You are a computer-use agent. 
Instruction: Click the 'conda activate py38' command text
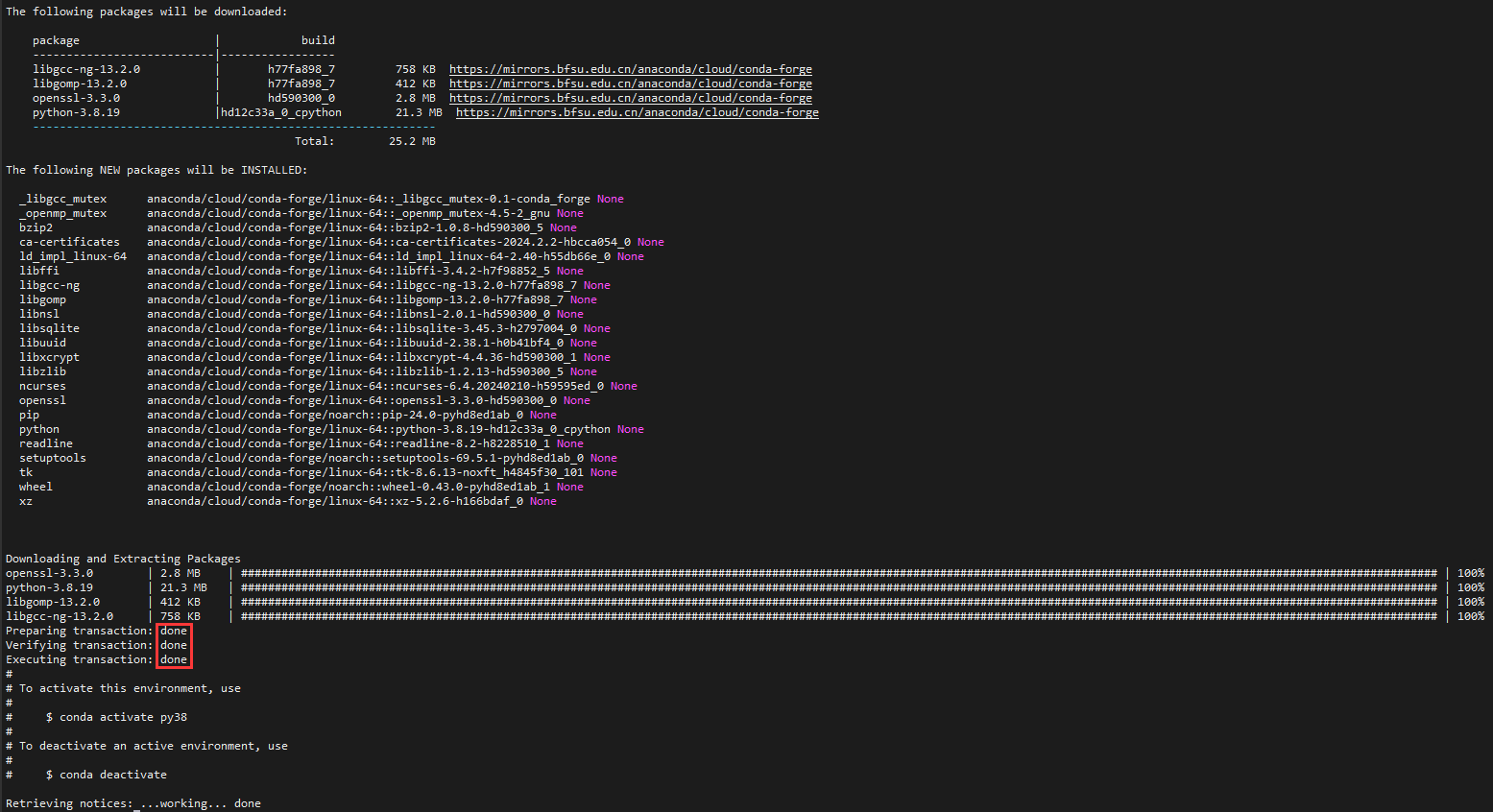(123, 717)
